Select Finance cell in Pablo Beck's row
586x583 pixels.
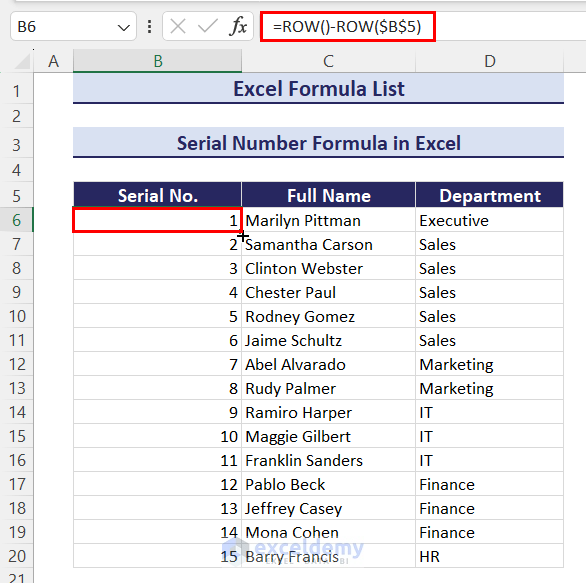(x=490, y=484)
